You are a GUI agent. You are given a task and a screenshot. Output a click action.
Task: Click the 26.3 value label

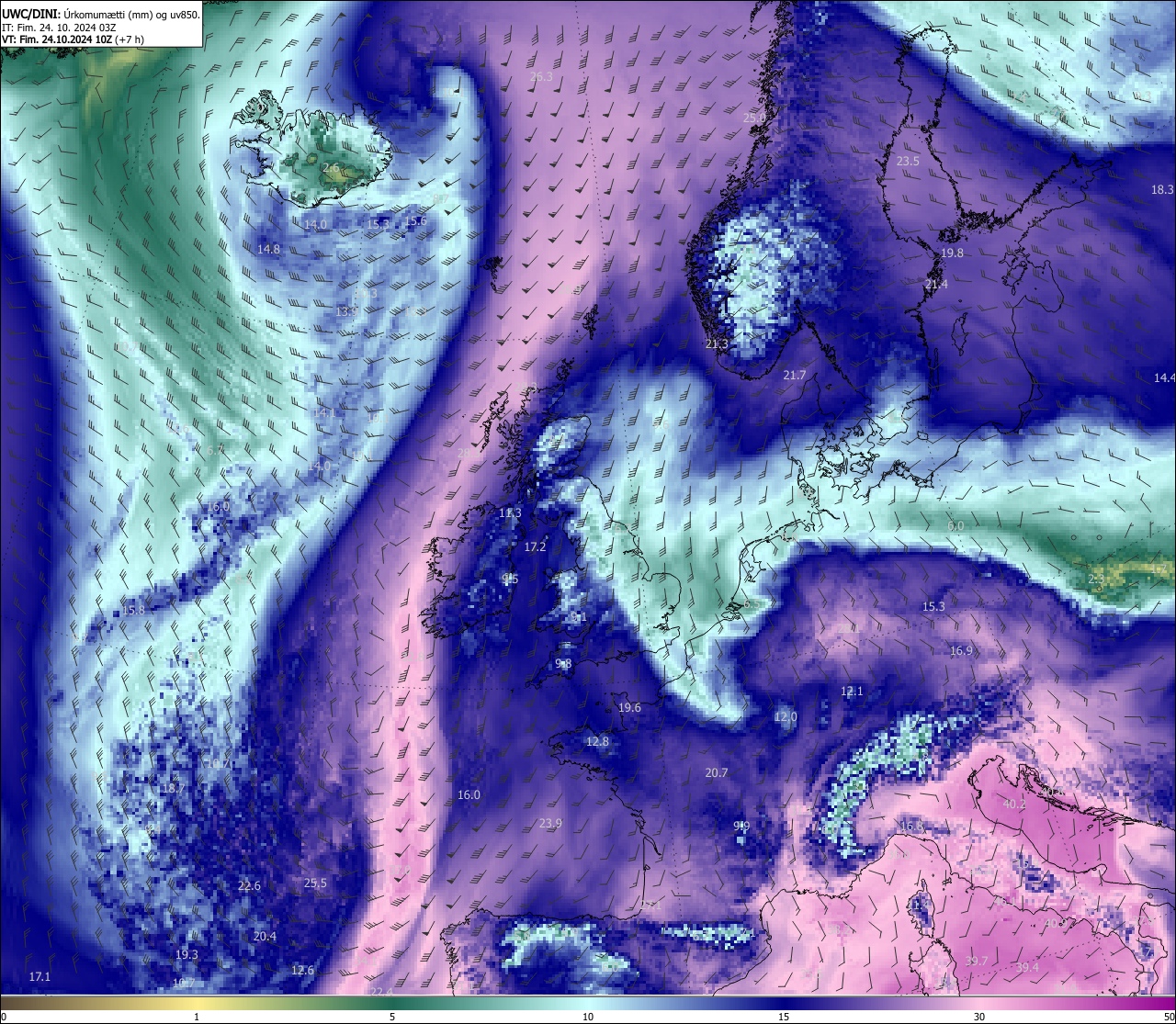tap(542, 77)
